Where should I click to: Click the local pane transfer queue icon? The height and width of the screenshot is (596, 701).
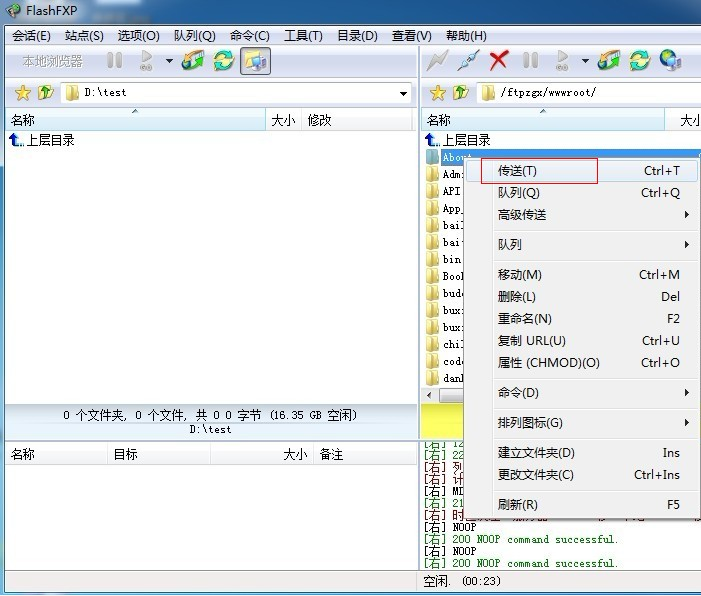tap(192, 61)
